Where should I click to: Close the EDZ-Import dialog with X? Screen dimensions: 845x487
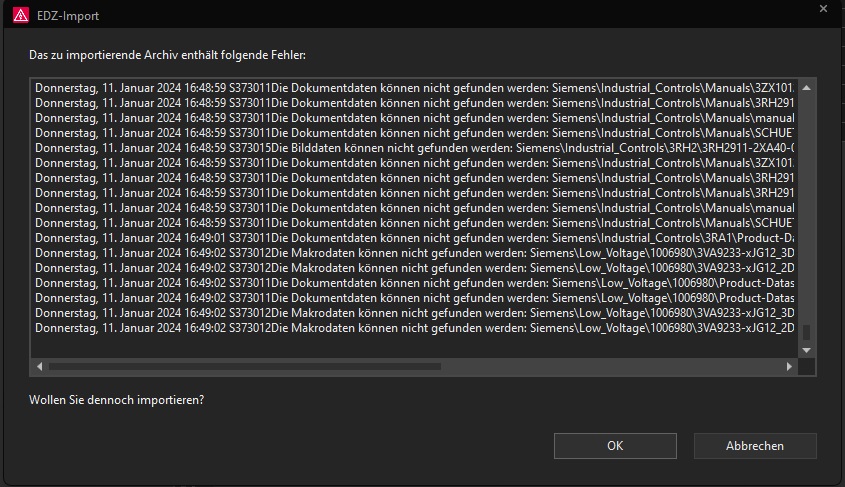tap(823, 9)
